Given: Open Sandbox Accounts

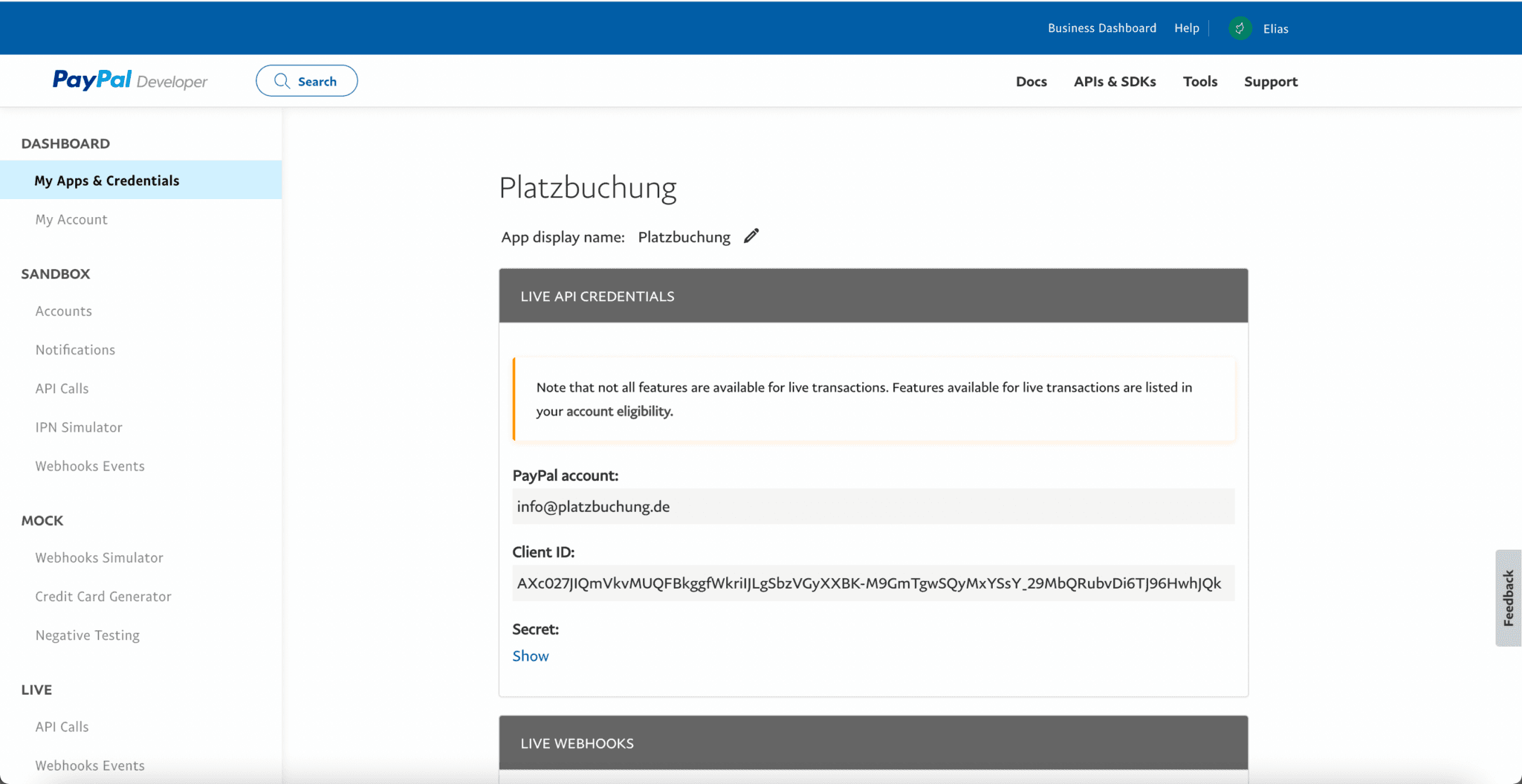Looking at the screenshot, I should (x=64, y=311).
